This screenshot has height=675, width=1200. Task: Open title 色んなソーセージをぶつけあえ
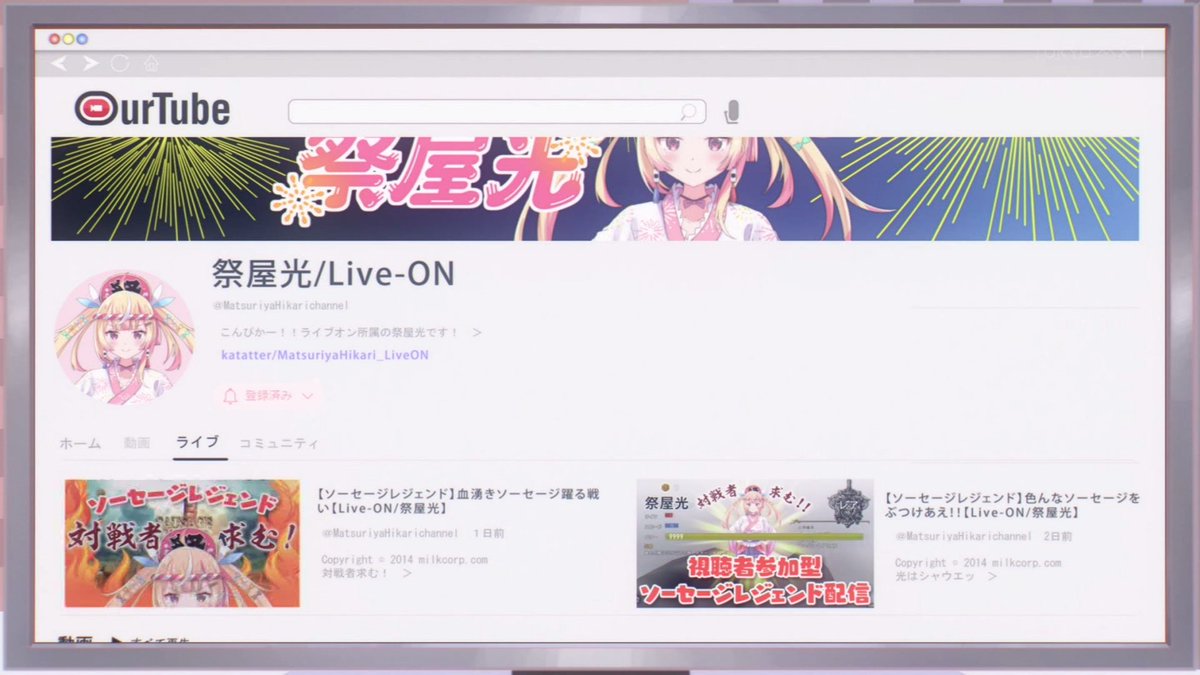pyautogui.click(x=1011, y=504)
